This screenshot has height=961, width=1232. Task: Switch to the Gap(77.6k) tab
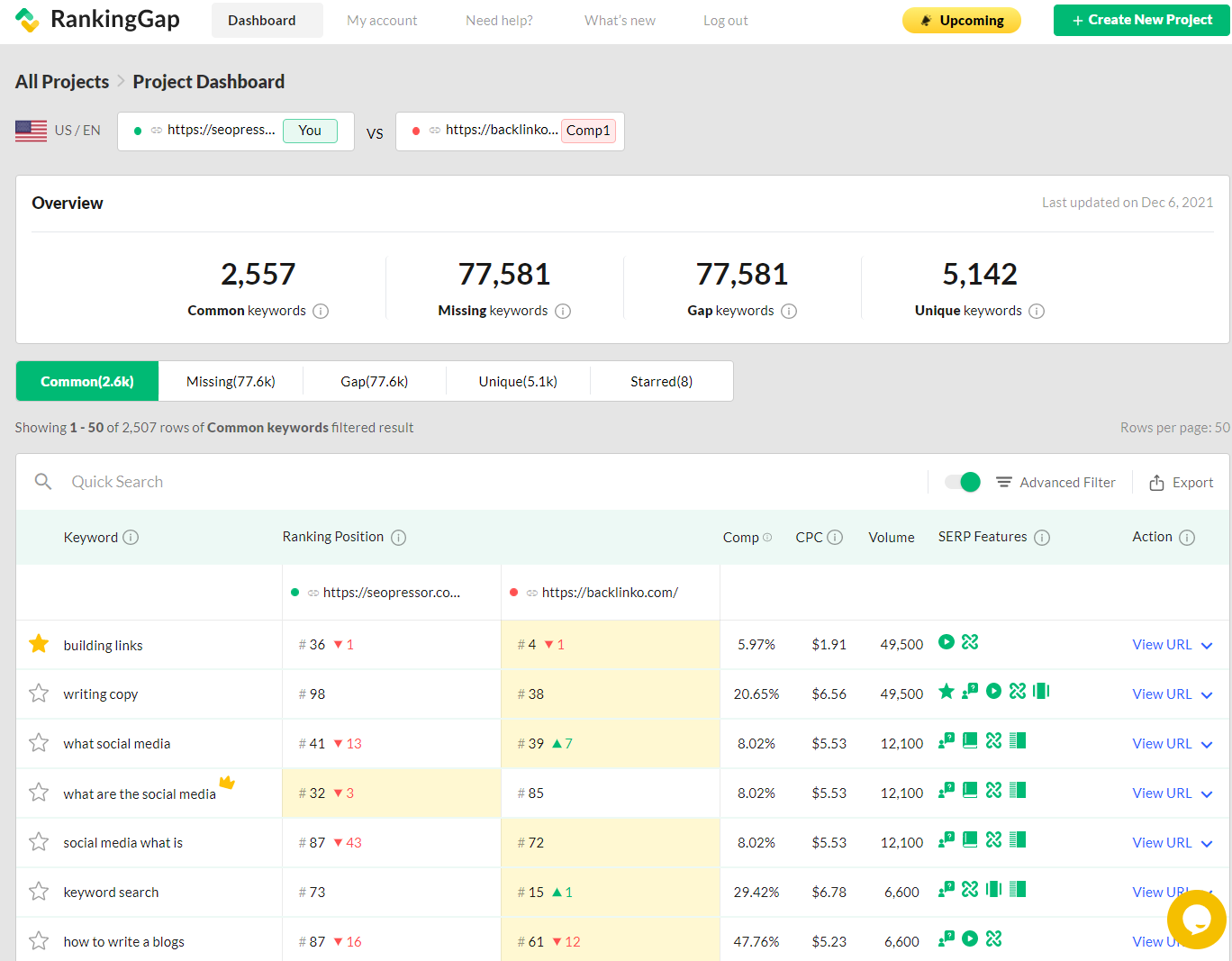tap(375, 381)
